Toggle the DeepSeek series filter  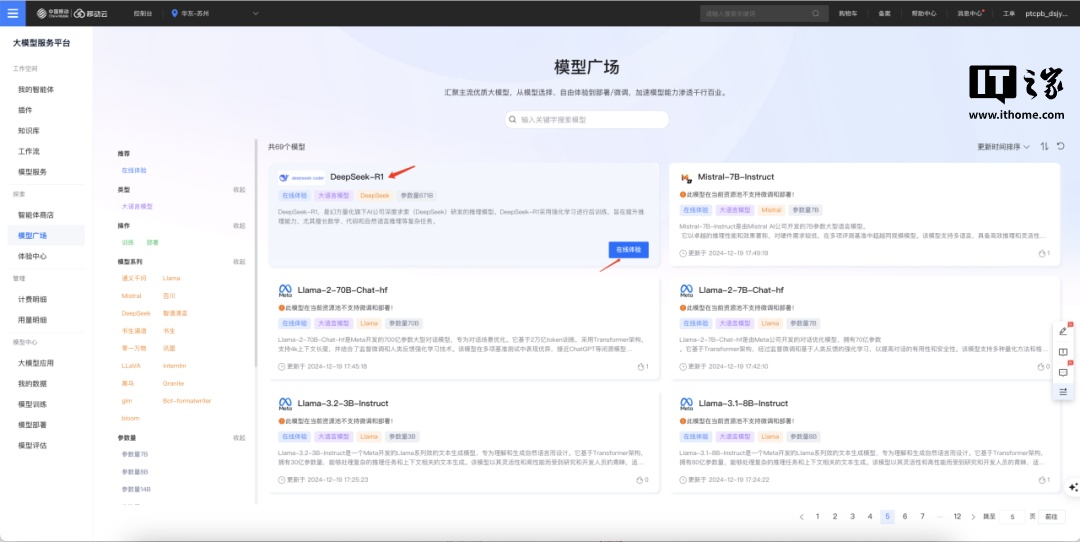136,313
